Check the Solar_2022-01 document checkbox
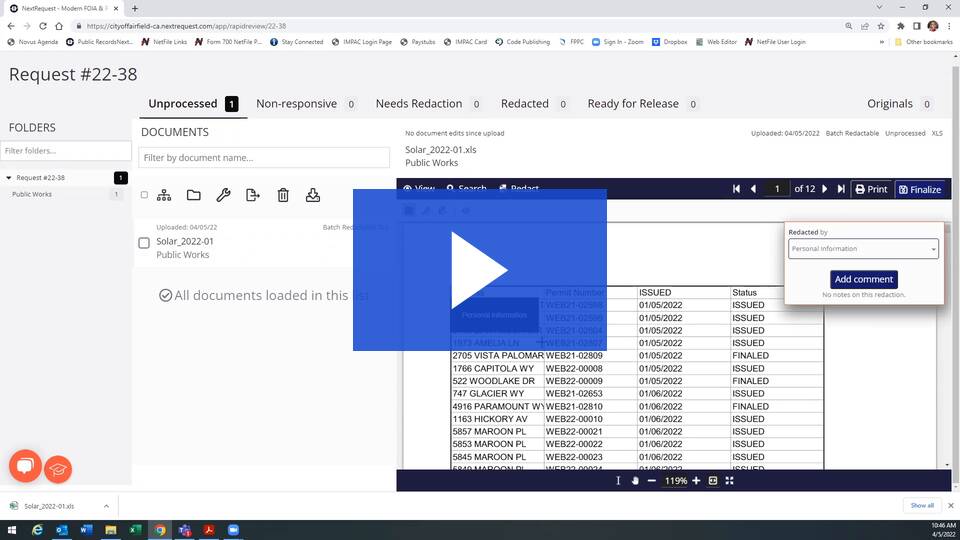 click(144, 243)
